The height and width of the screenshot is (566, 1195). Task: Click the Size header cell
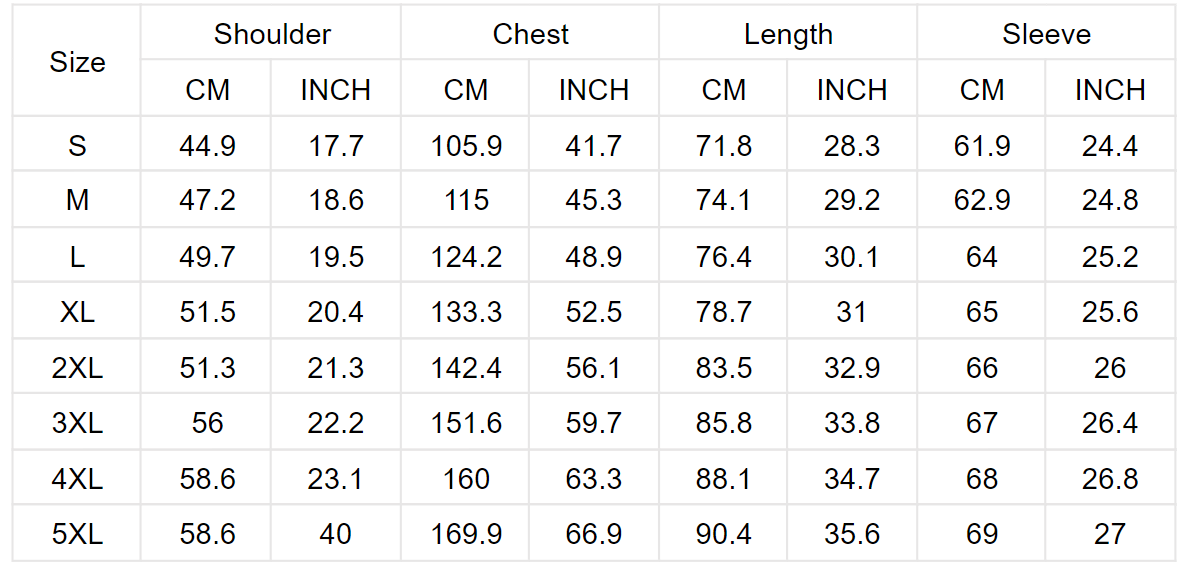click(77, 62)
